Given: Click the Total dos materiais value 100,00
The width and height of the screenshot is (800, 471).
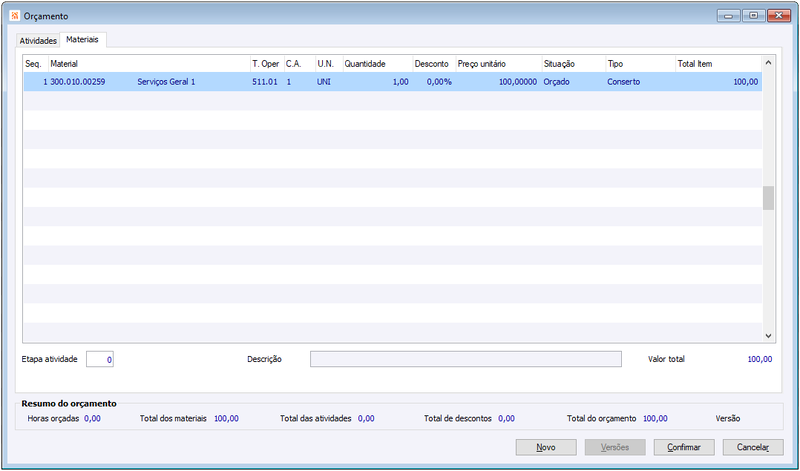Looking at the screenshot, I should coord(227,418).
